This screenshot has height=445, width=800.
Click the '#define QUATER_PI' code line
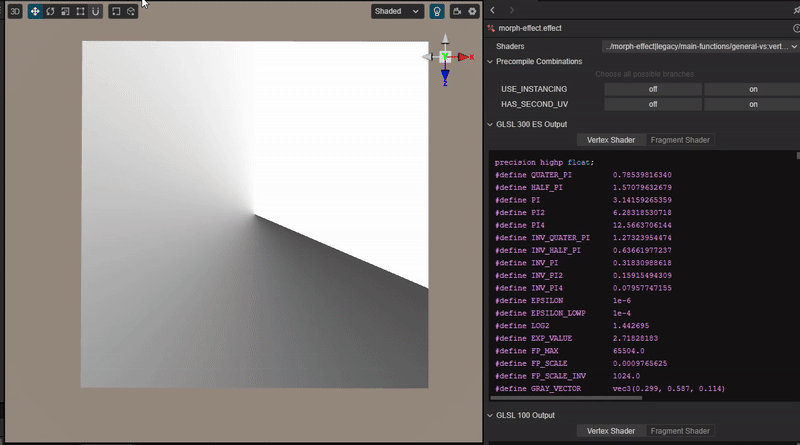(x=583, y=175)
